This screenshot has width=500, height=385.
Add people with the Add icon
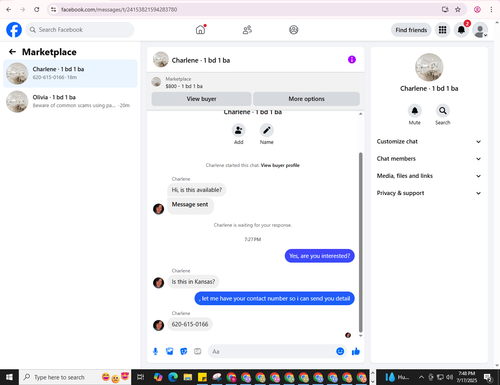(x=239, y=130)
